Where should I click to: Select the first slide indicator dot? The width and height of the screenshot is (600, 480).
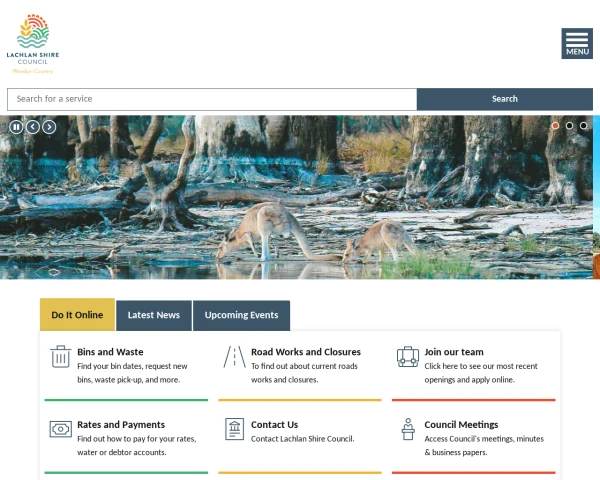click(x=555, y=126)
